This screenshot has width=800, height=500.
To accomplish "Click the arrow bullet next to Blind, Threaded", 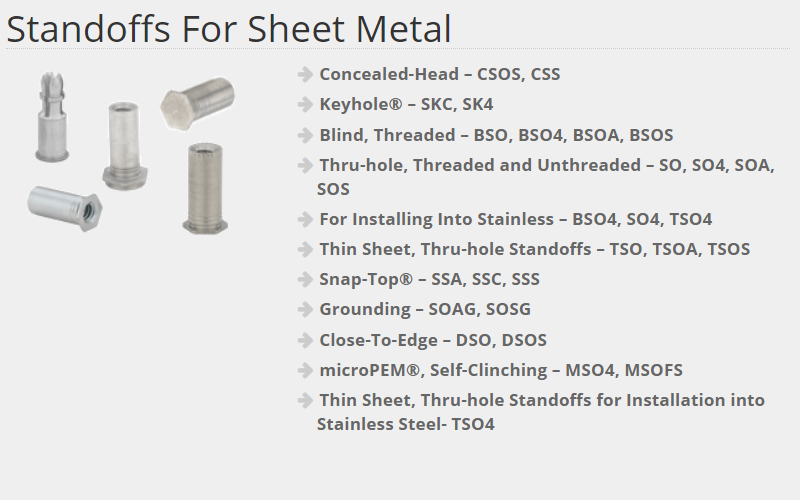I will pyautogui.click(x=305, y=135).
